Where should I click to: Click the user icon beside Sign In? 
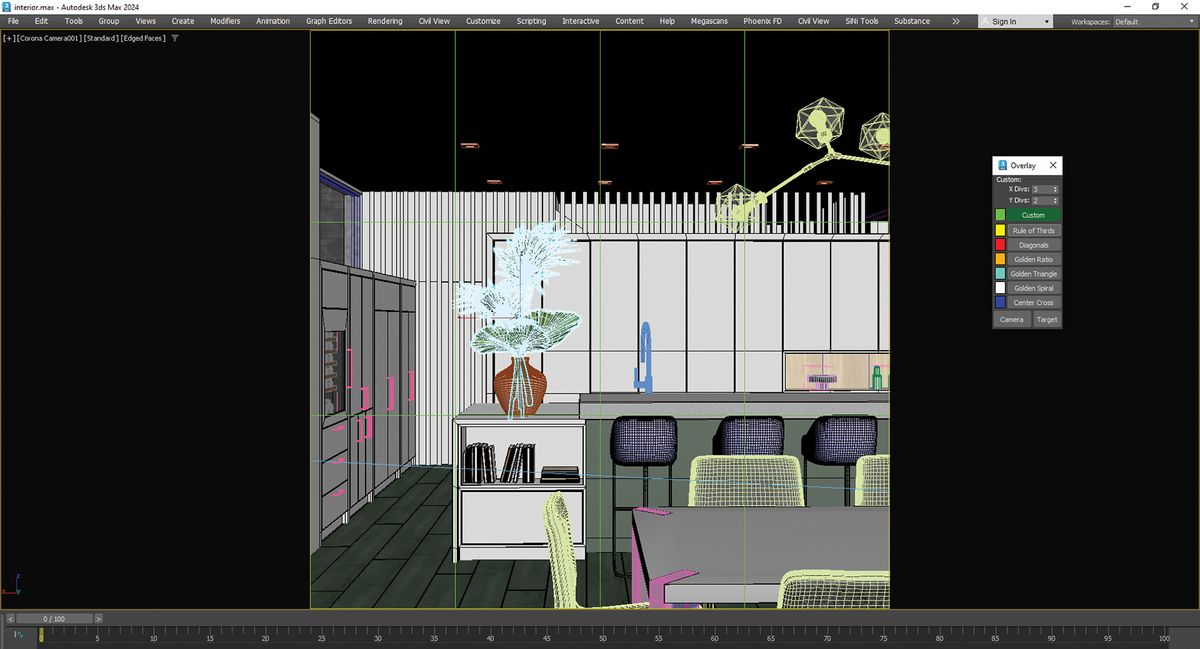(985, 21)
